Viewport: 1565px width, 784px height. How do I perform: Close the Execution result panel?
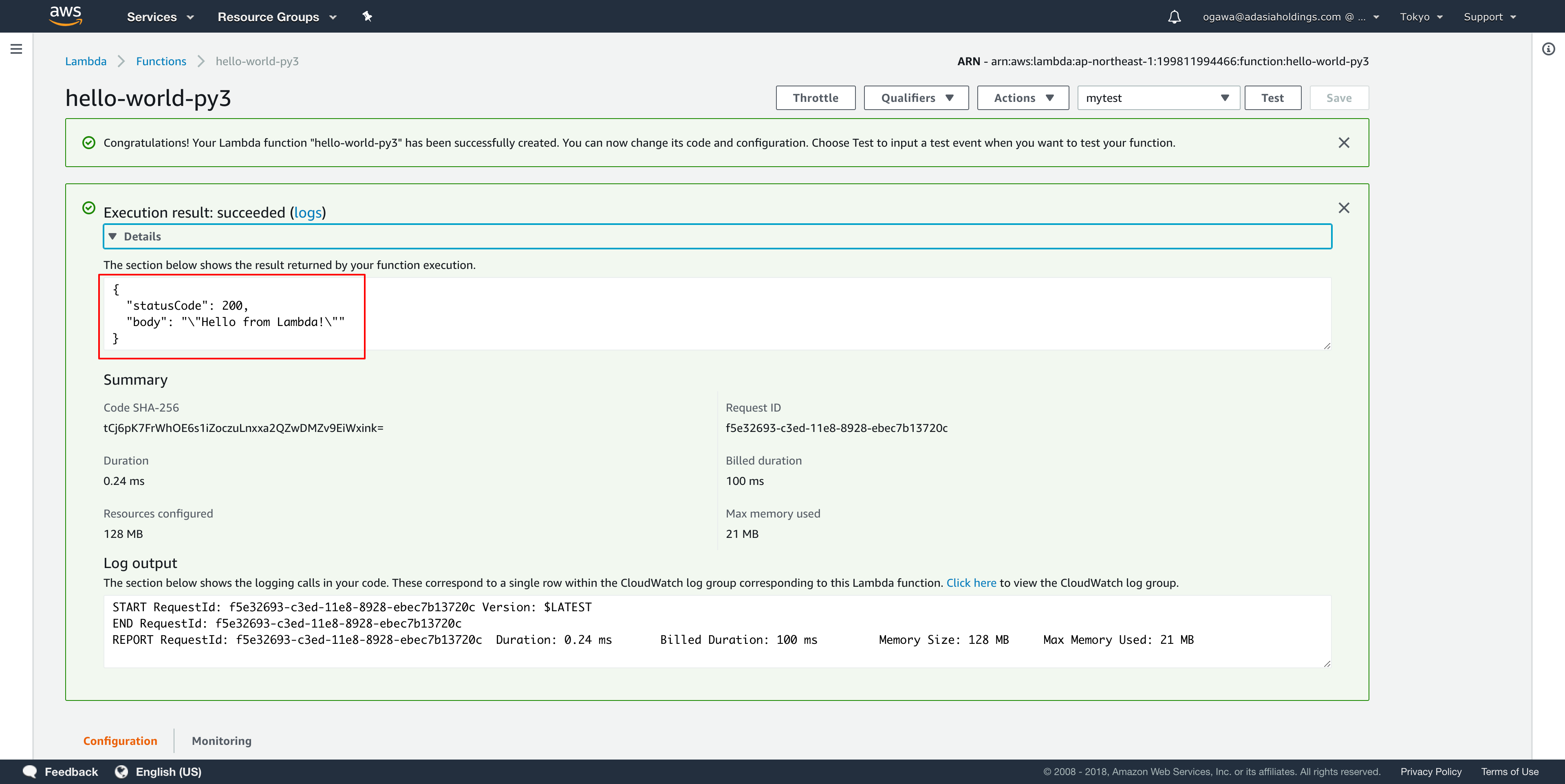pos(1343,208)
